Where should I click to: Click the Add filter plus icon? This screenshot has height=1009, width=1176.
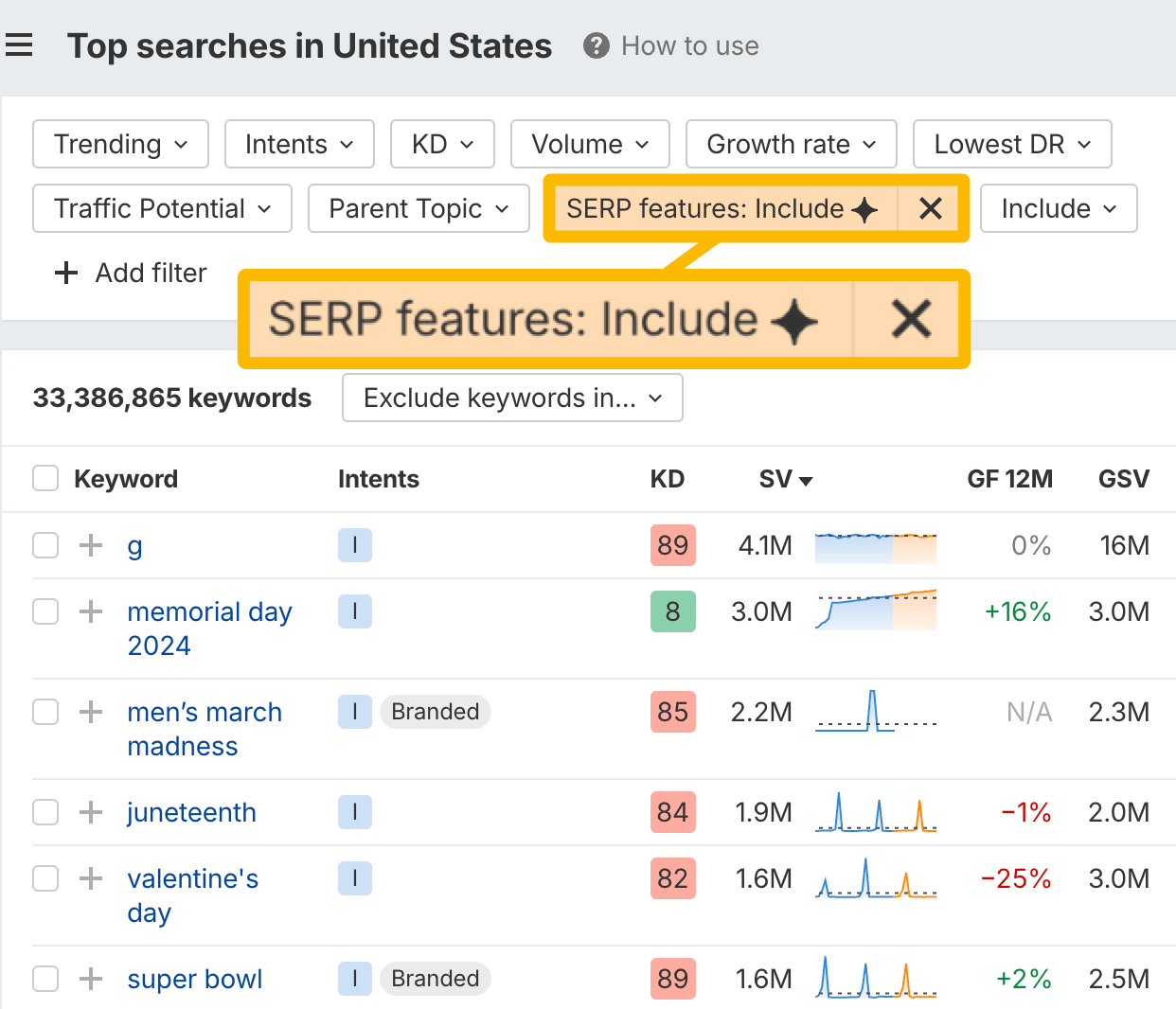click(65, 273)
